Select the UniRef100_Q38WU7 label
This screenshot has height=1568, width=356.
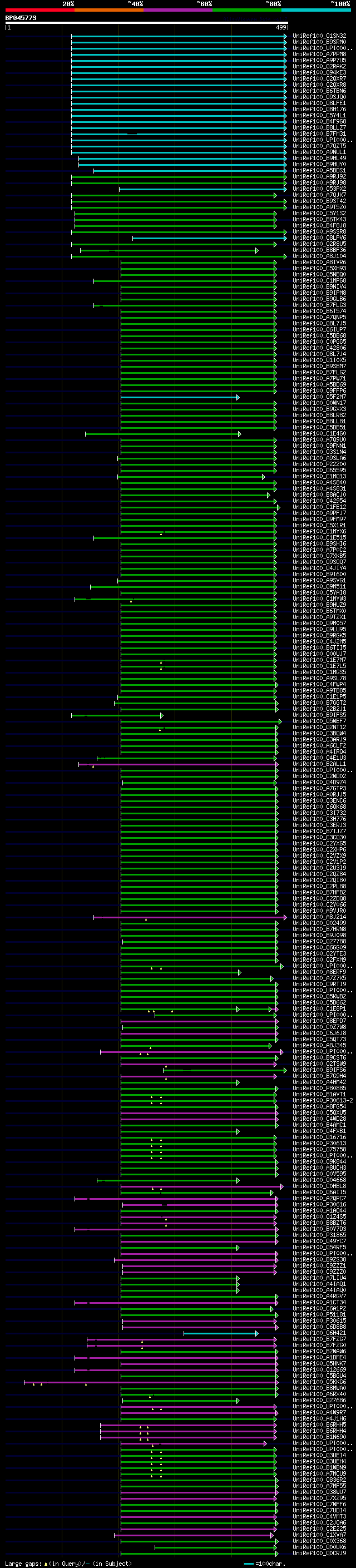(x=319, y=1492)
